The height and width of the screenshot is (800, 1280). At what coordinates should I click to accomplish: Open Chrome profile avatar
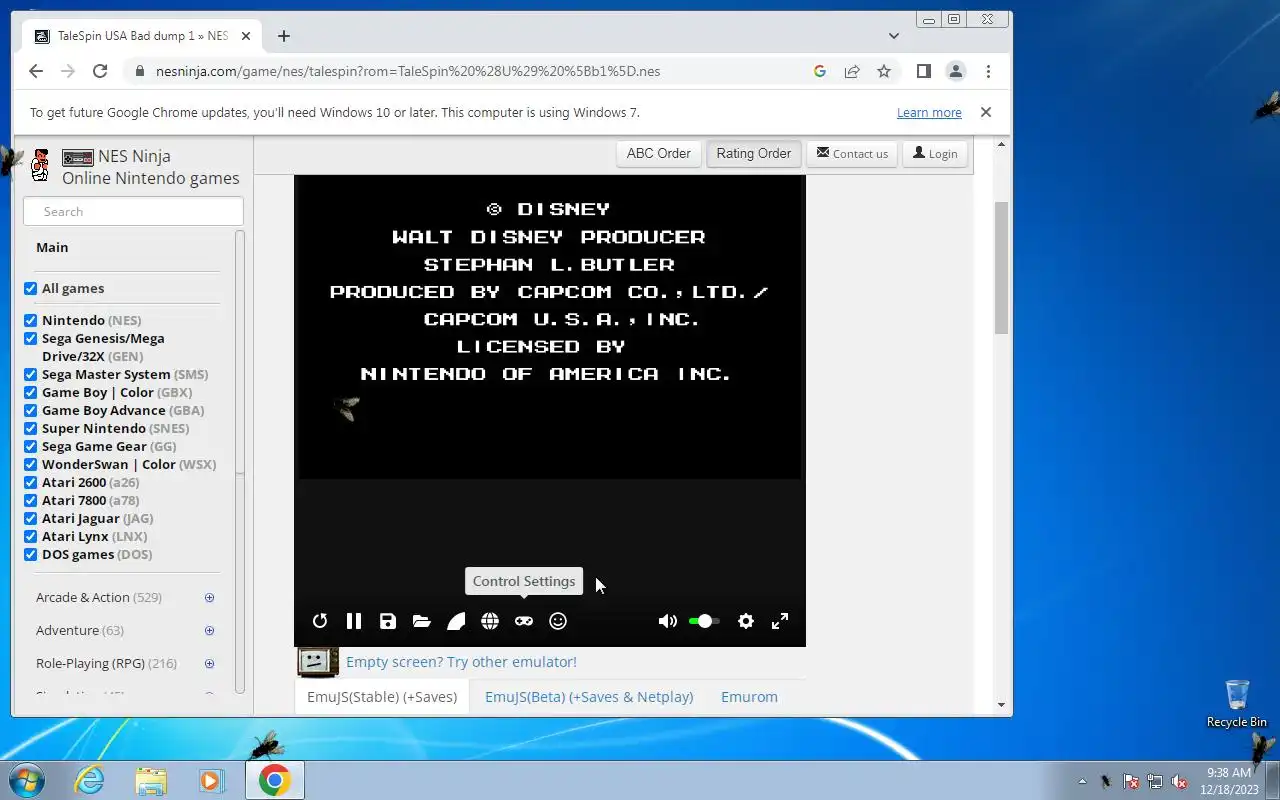[956, 71]
